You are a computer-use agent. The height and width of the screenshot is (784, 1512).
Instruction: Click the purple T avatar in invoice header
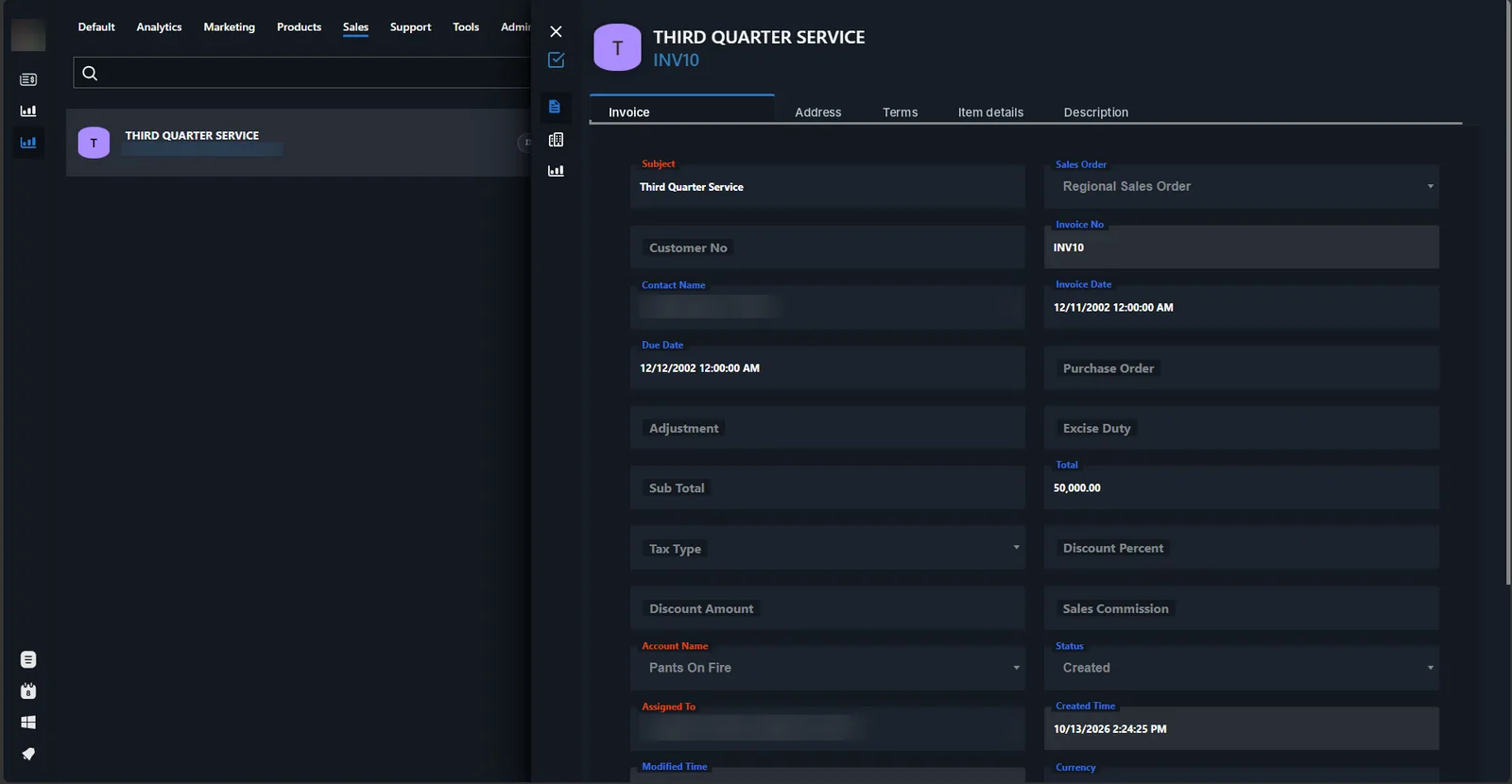(x=617, y=47)
